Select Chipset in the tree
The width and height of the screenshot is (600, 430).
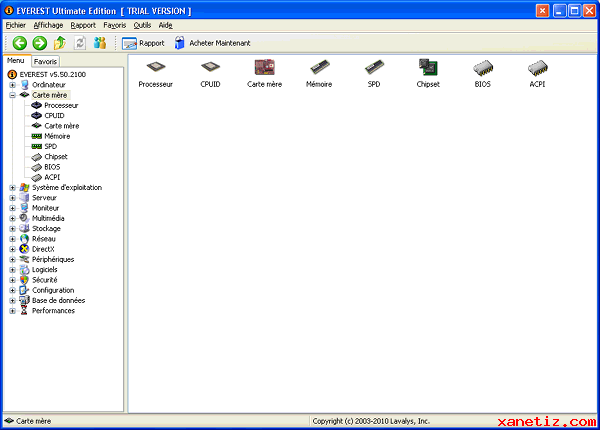click(x=56, y=157)
